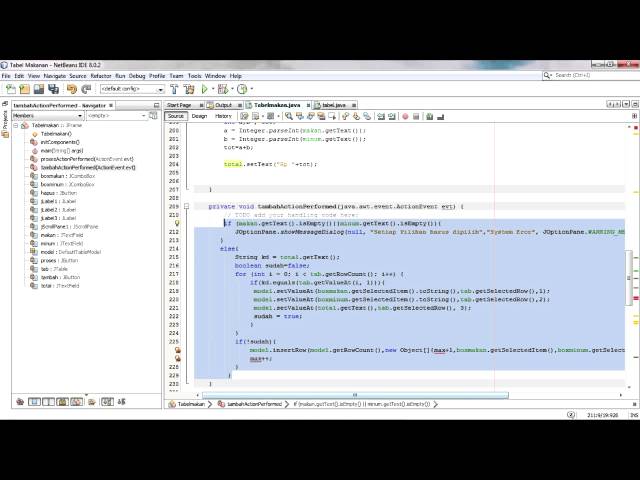This screenshot has width=640, height=480.
Task: Toggle the Show Non-Public Members filter in the Navigator
Action: click(x=62, y=402)
